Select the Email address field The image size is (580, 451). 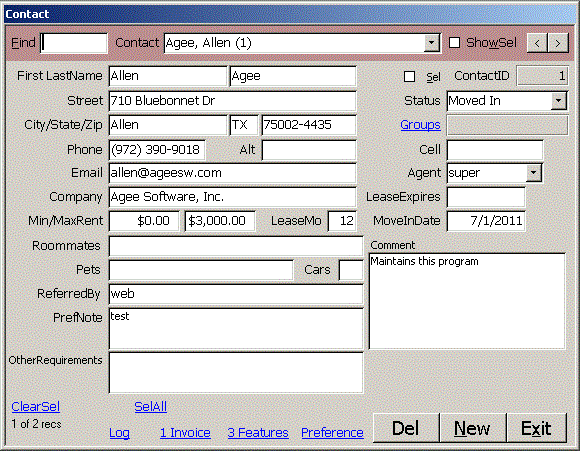click(233, 173)
